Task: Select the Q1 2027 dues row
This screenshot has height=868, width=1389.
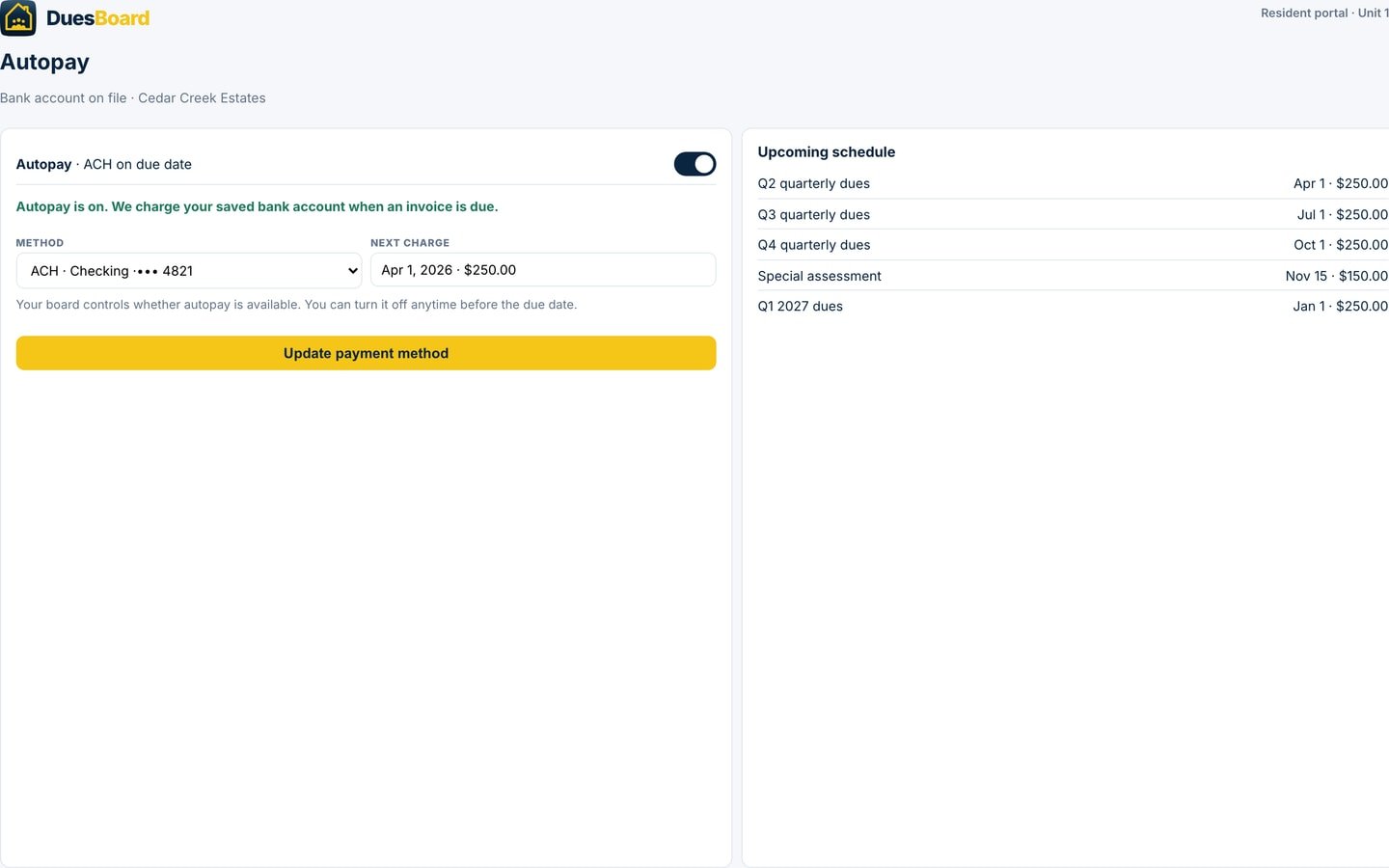Action: click(1073, 307)
